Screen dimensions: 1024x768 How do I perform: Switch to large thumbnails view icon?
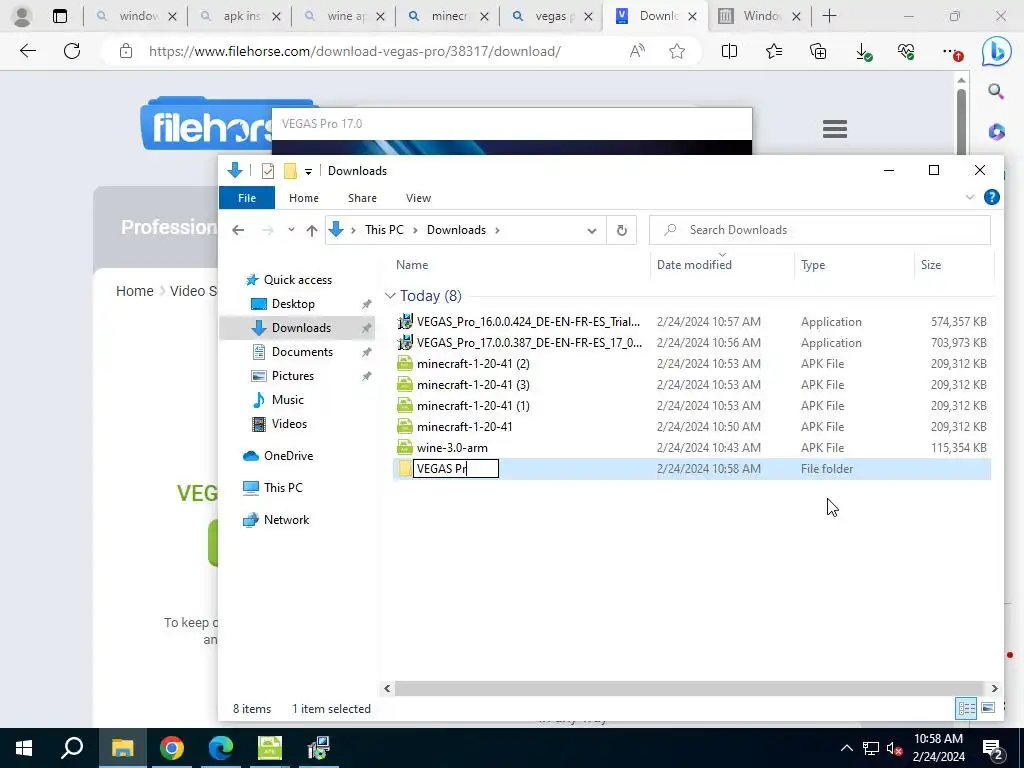(988, 708)
